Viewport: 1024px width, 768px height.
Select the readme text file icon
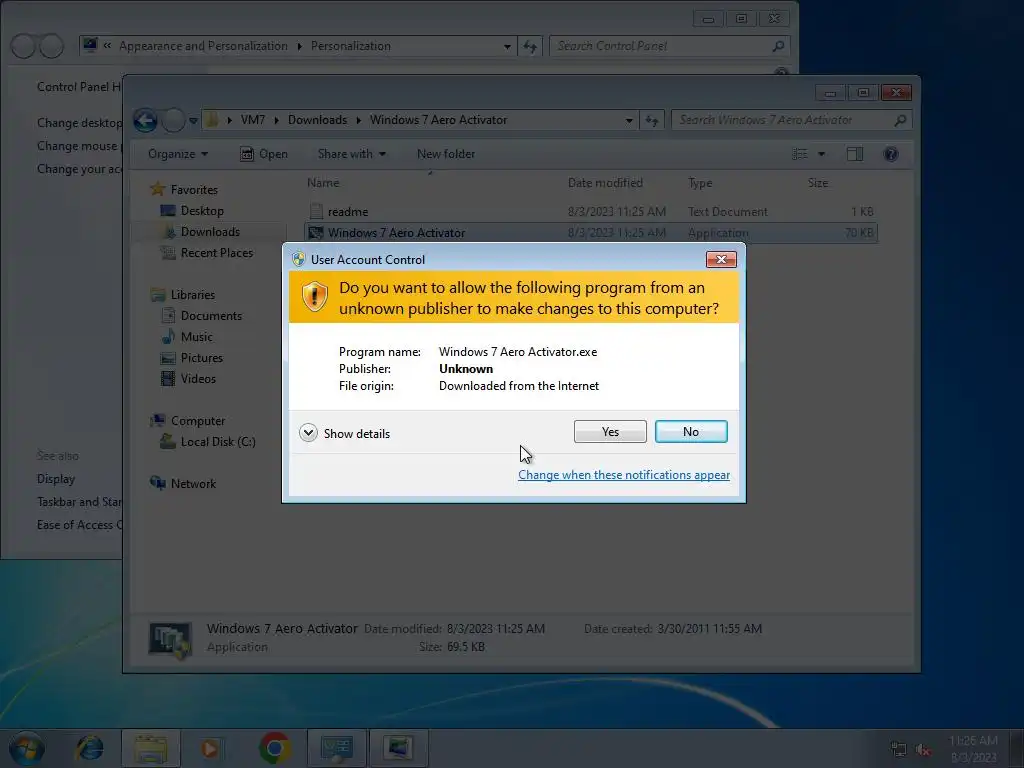[316, 212]
